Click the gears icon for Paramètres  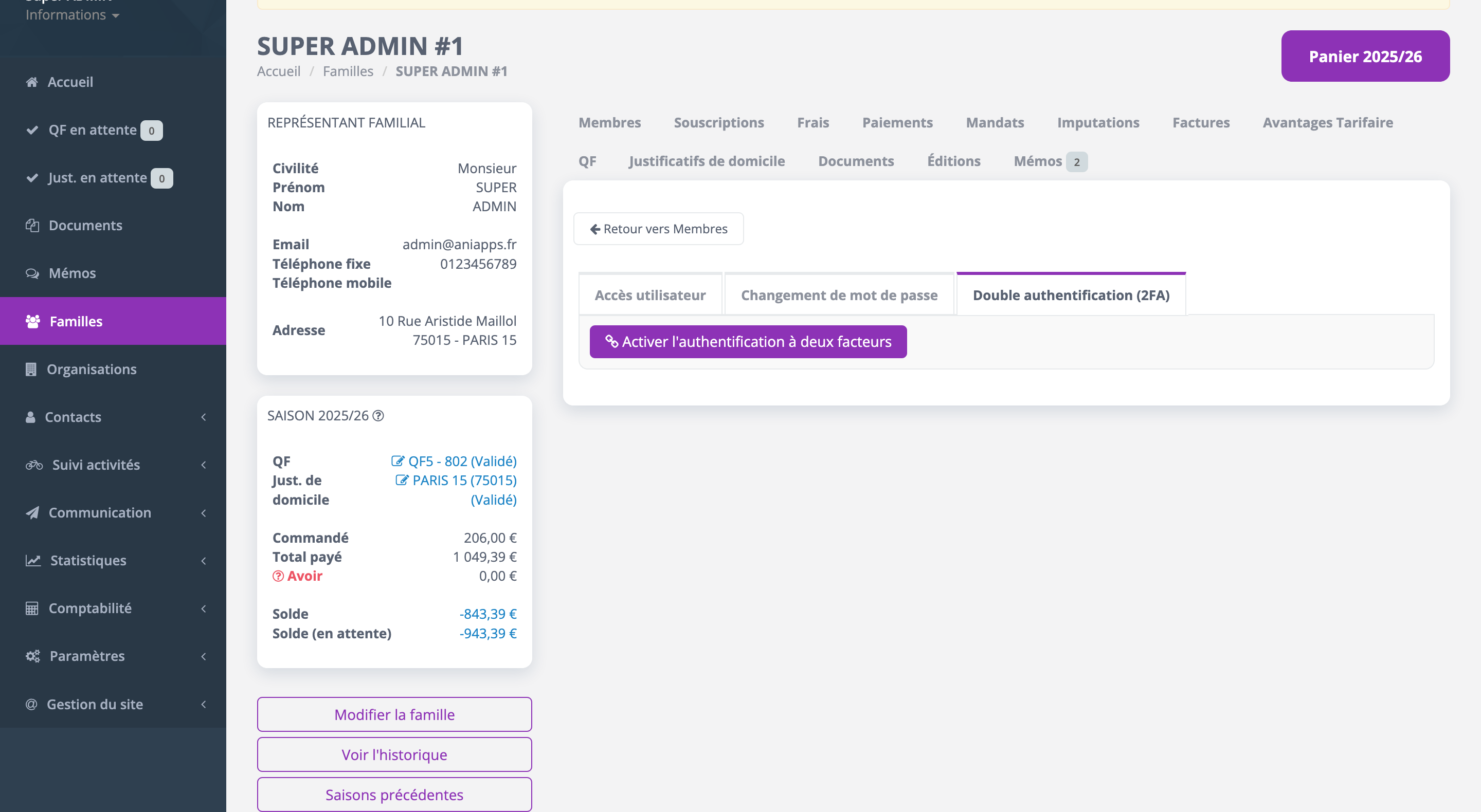pyautogui.click(x=33, y=656)
